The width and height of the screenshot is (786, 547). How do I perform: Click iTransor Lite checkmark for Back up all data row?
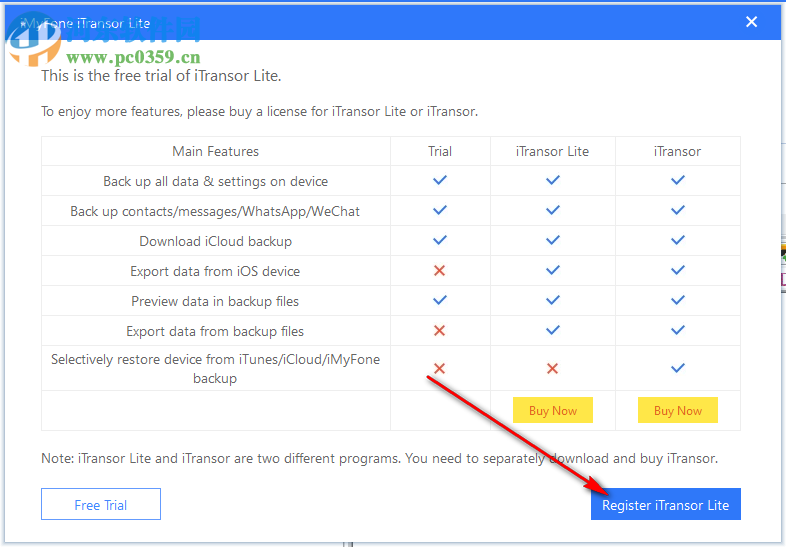552,180
